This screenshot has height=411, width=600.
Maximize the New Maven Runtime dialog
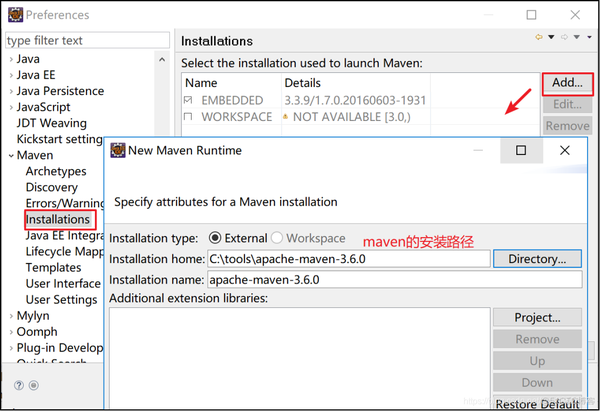(521, 151)
